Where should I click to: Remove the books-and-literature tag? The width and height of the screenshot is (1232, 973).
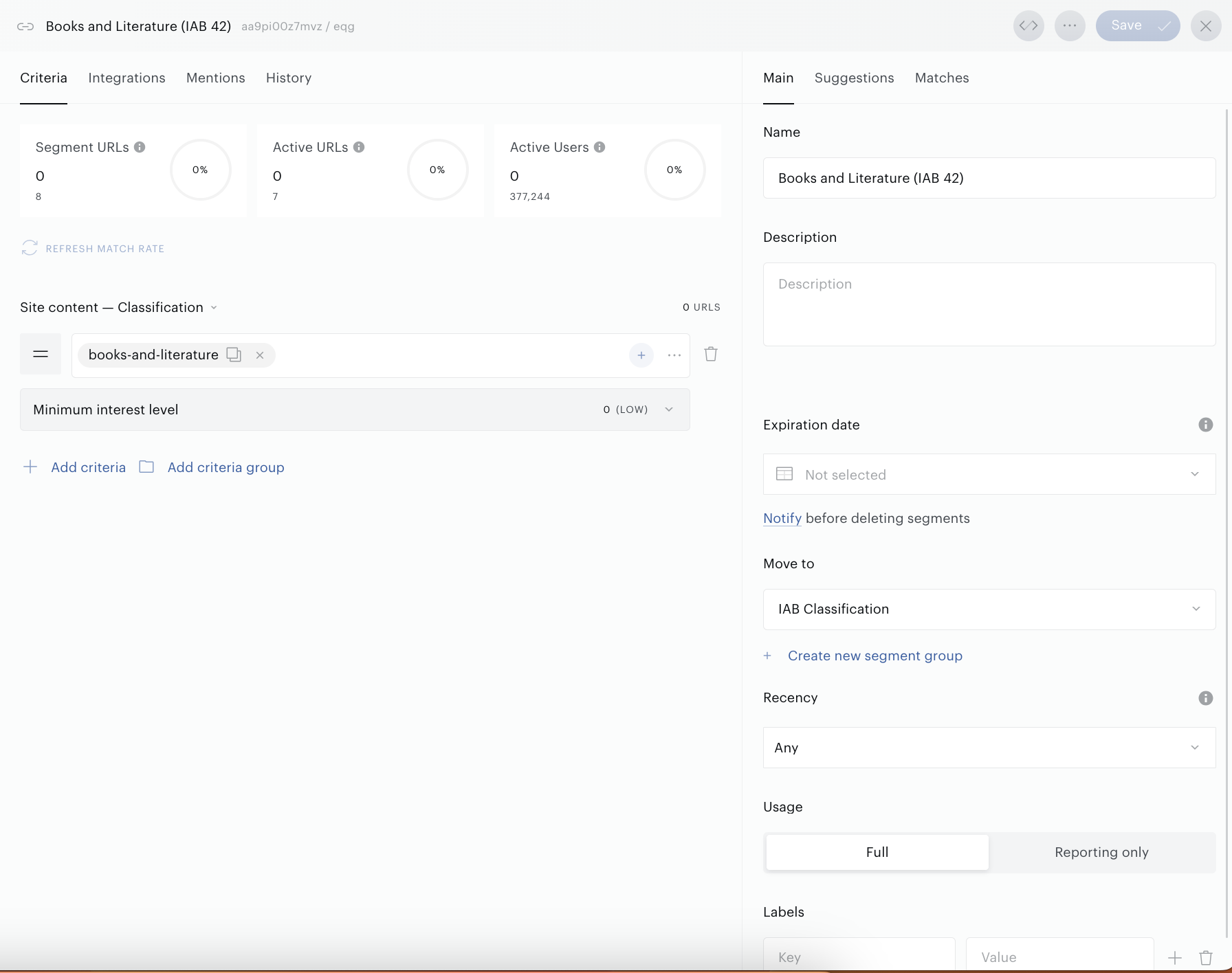(260, 355)
